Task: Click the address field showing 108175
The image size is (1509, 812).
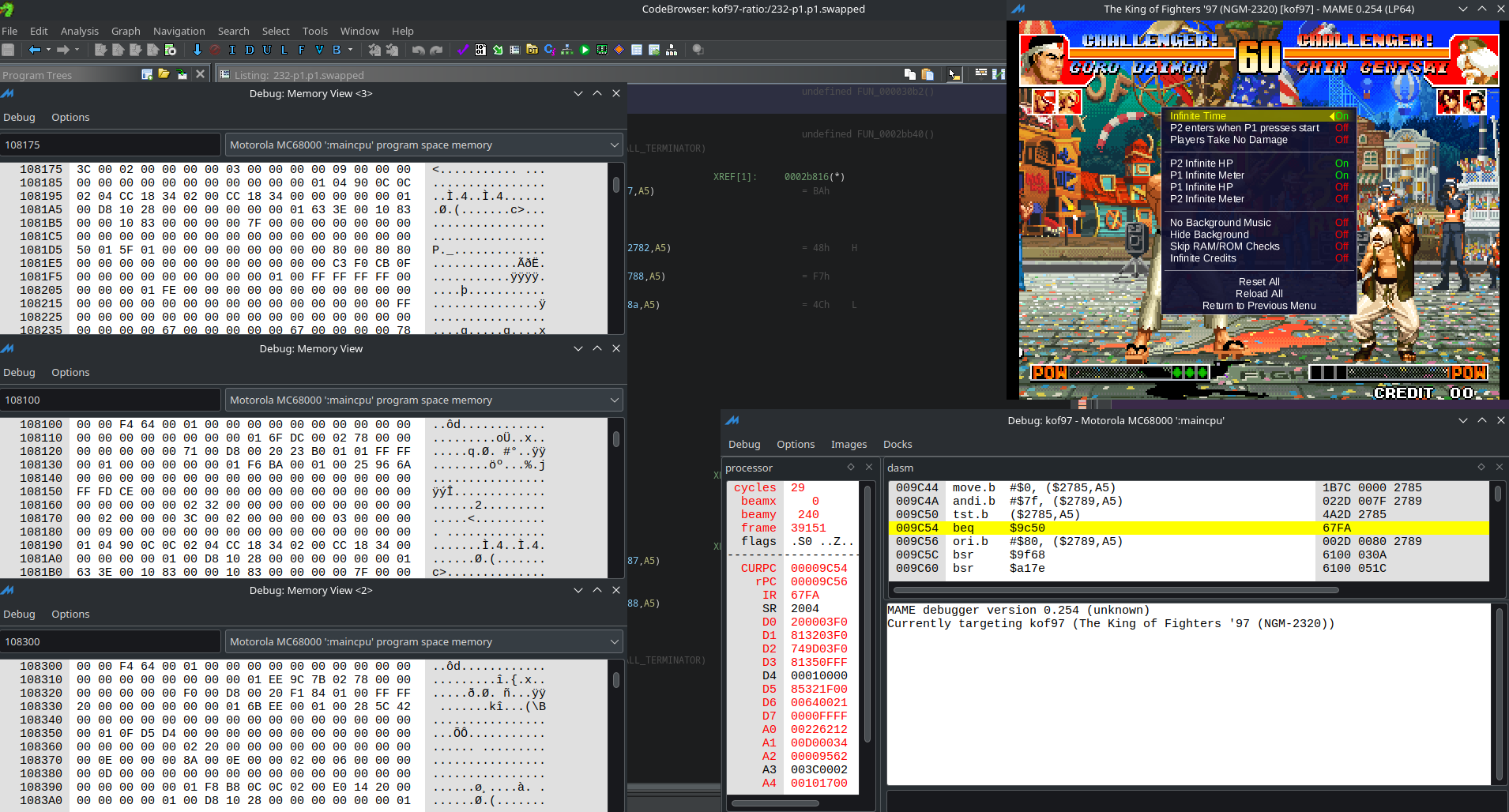Action: (110, 145)
